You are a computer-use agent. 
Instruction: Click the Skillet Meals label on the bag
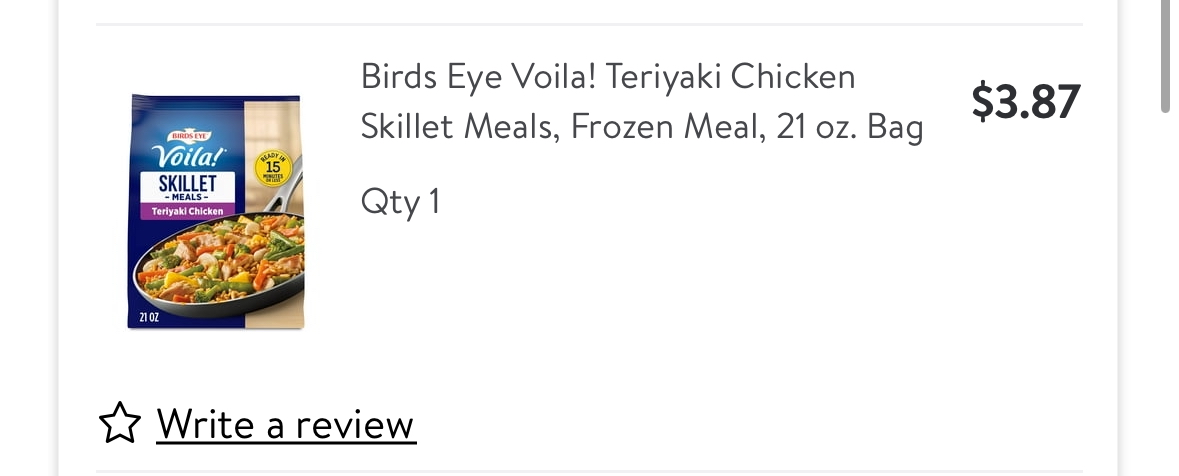tap(187, 187)
